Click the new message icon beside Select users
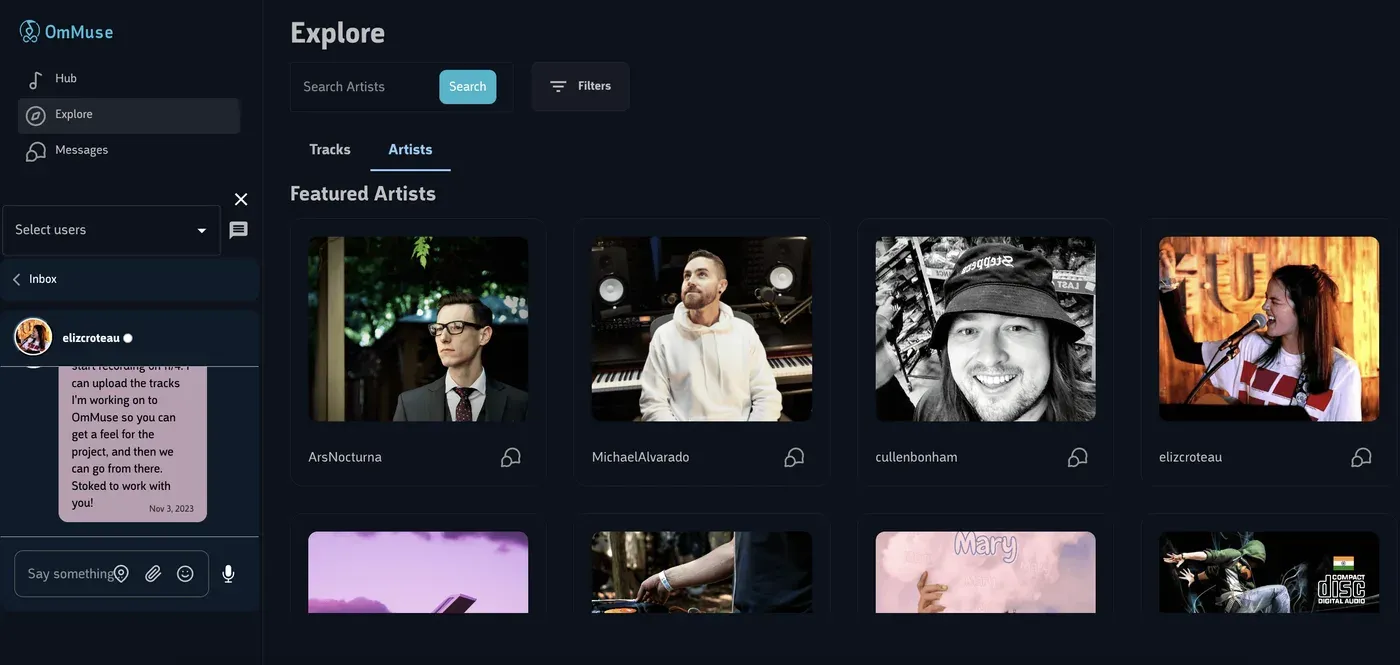The height and width of the screenshot is (665, 1400). [238, 230]
